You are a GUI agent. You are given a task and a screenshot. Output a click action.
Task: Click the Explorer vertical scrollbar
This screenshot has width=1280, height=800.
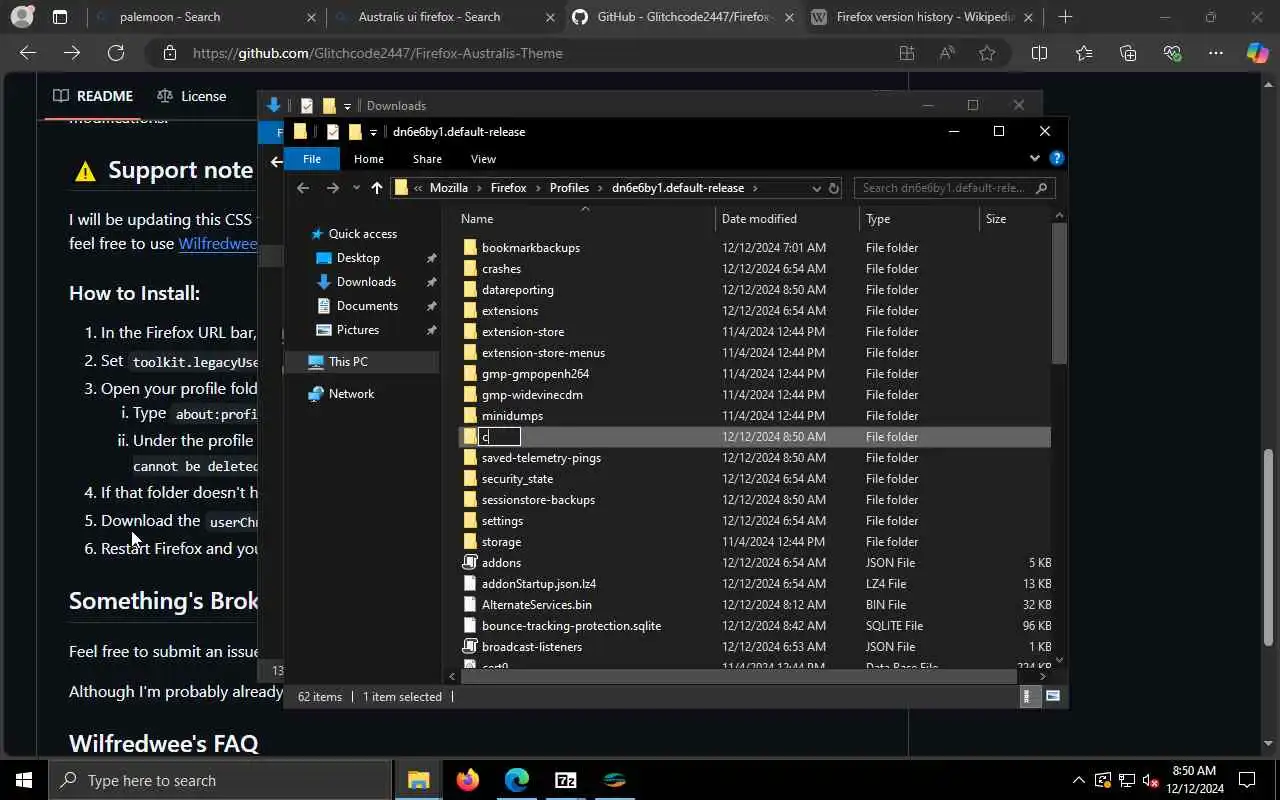pyautogui.click(x=1059, y=293)
